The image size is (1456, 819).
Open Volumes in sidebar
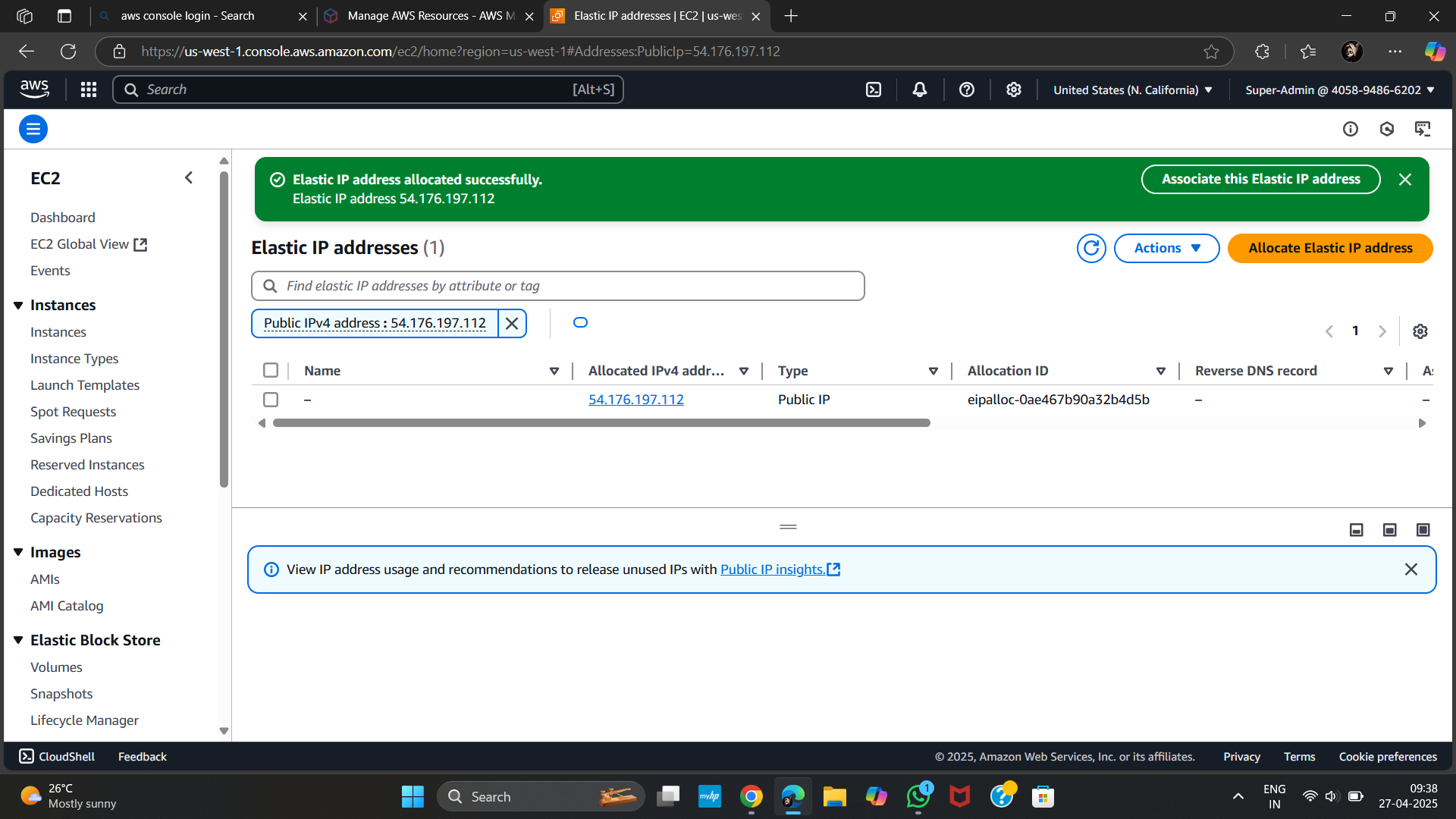tap(56, 667)
